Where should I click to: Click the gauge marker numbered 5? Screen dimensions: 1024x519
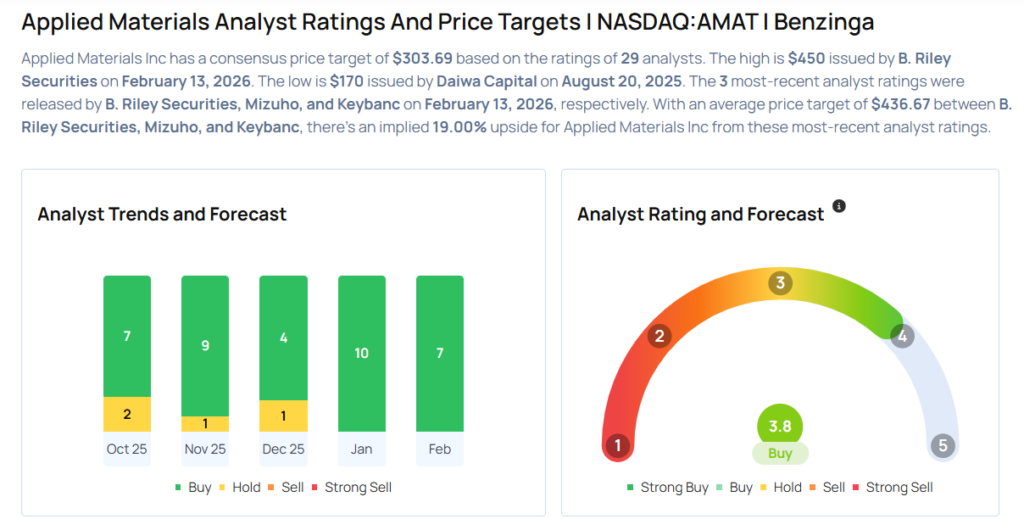[x=941, y=445]
